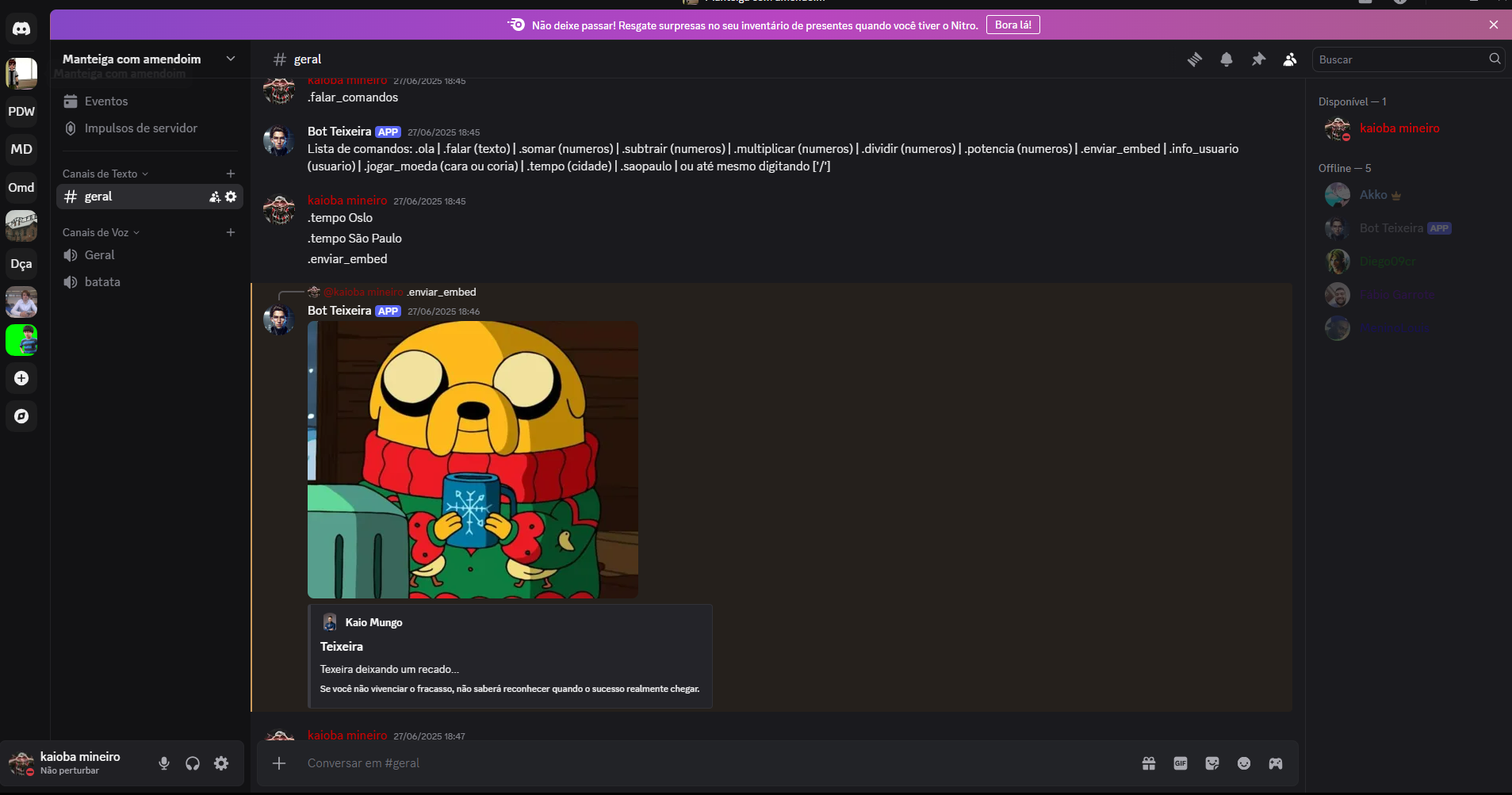Open the sticker picker
The height and width of the screenshot is (795, 1512).
[x=1212, y=763]
